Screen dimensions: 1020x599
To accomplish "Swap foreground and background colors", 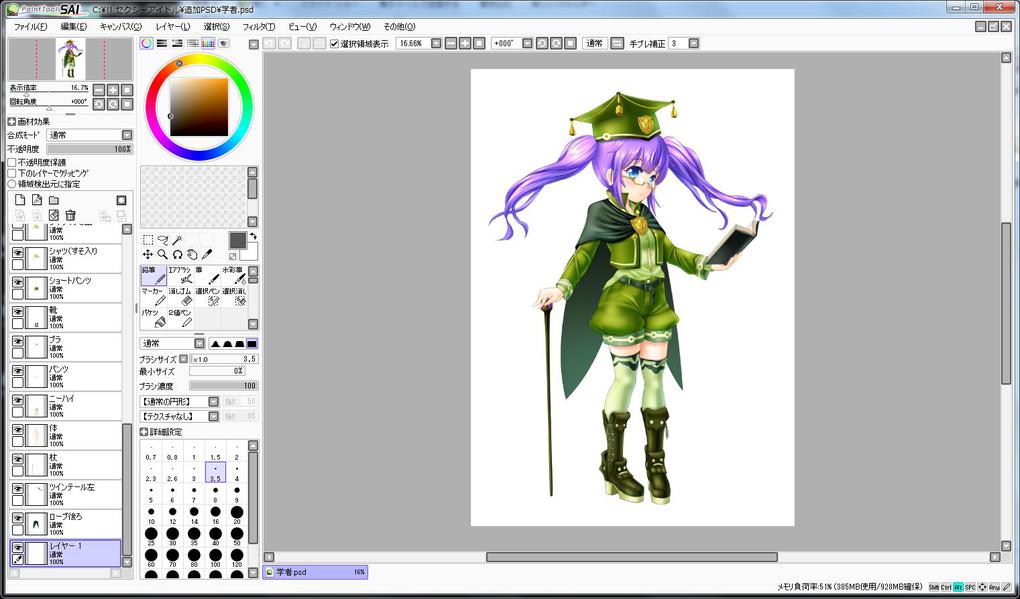I will tap(253, 236).
